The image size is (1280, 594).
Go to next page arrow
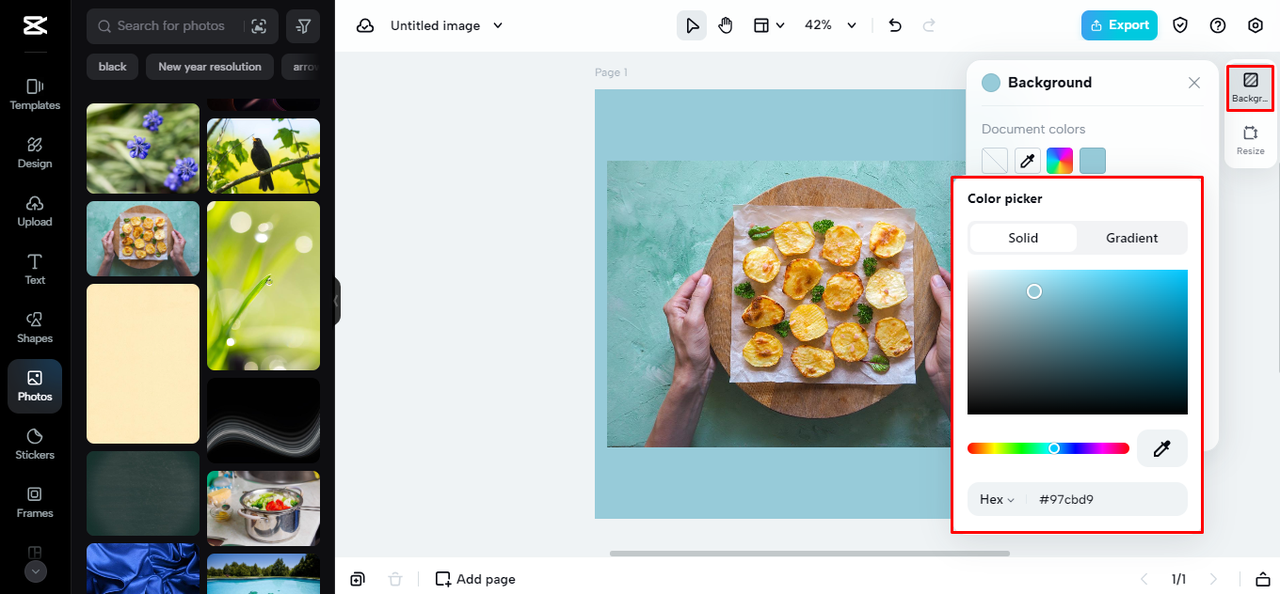click(x=1214, y=579)
